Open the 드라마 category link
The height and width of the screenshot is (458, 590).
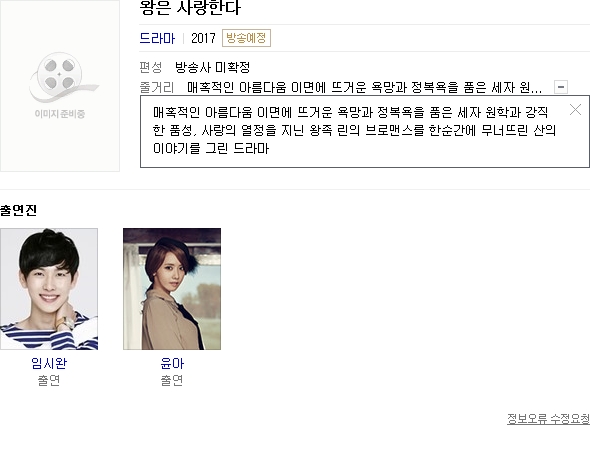[x=157, y=38]
